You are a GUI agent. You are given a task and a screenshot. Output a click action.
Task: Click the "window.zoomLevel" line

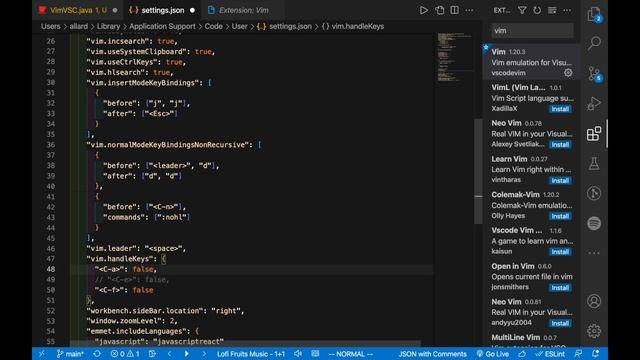pyautogui.click(x=131, y=321)
